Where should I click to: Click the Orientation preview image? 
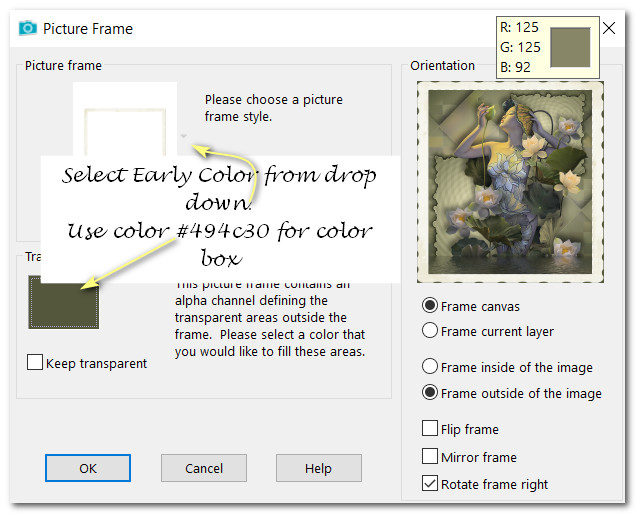[x=511, y=182]
